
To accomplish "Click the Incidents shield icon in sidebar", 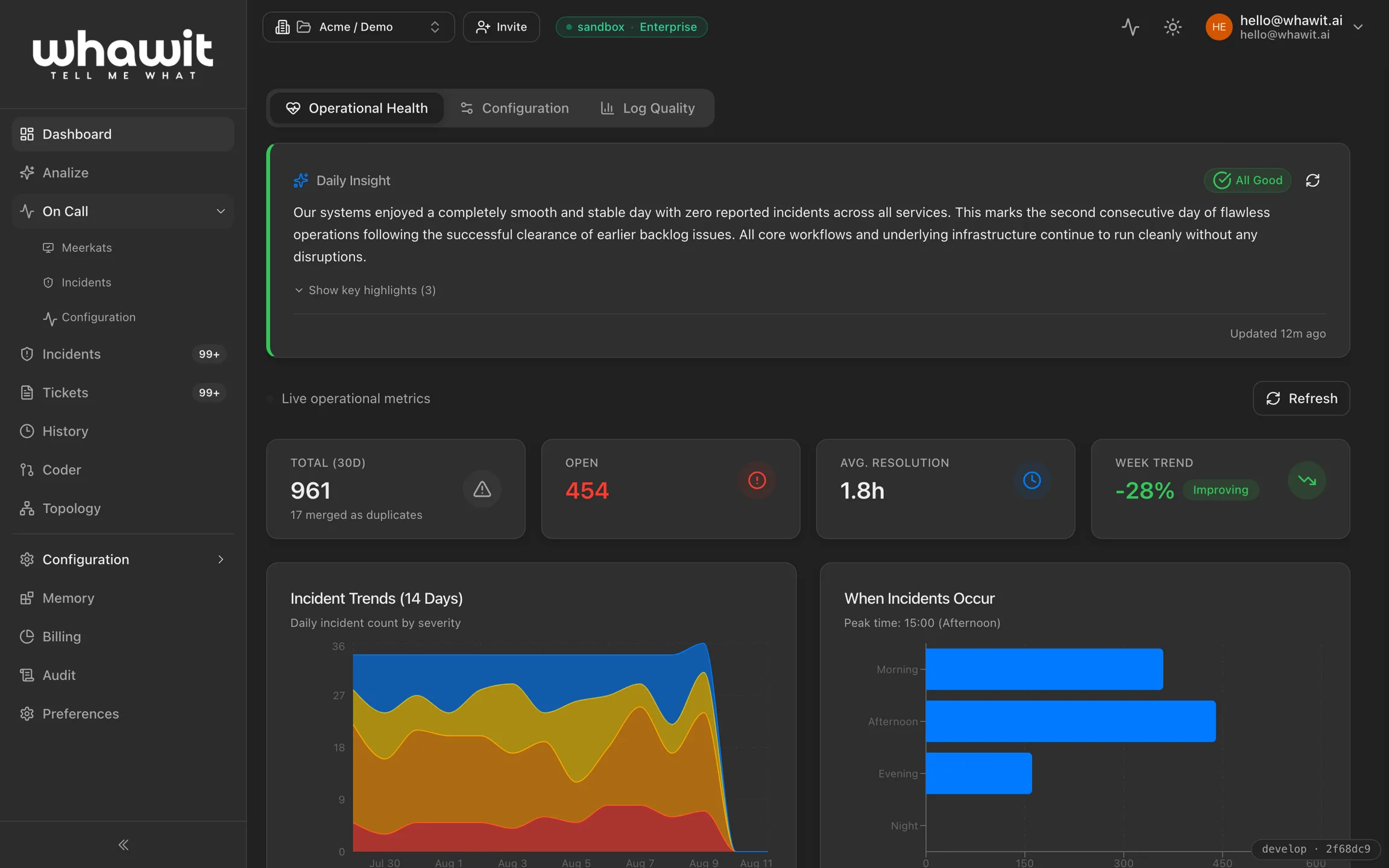I will coord(27,354).
